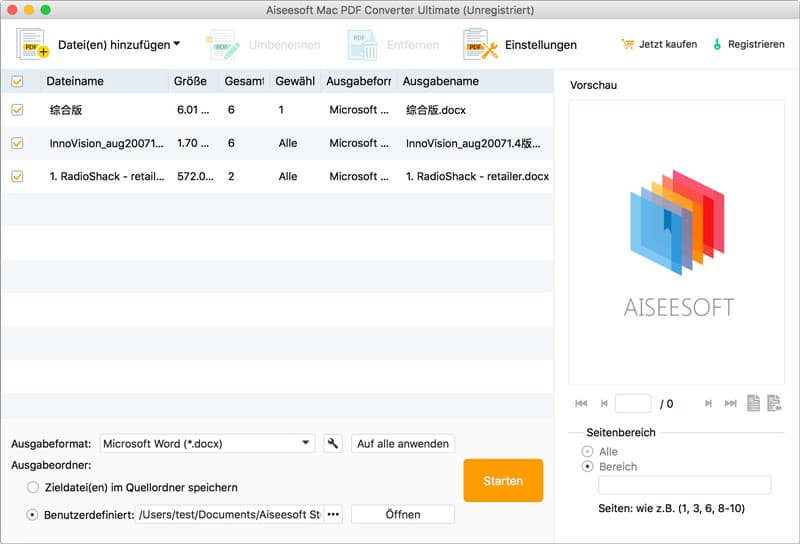Image resolution: width=800 pixels, height=544 pixels.
Task: Click size value 572.0...
Action: point(195,176)
